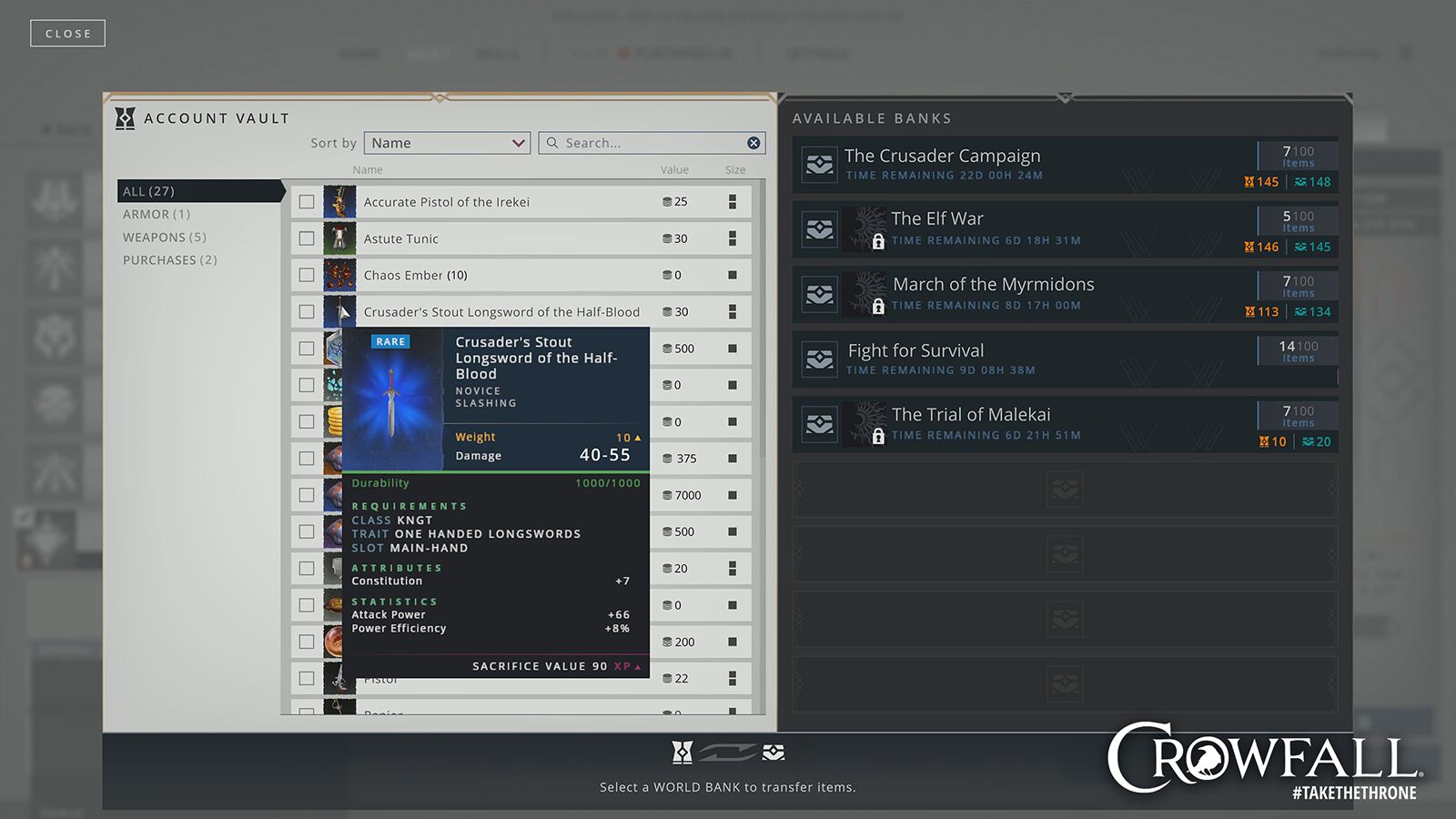Check the Crusader's Stout Longsword checkbox
This screenshot has width=1456, height=819.
point(307,311)
